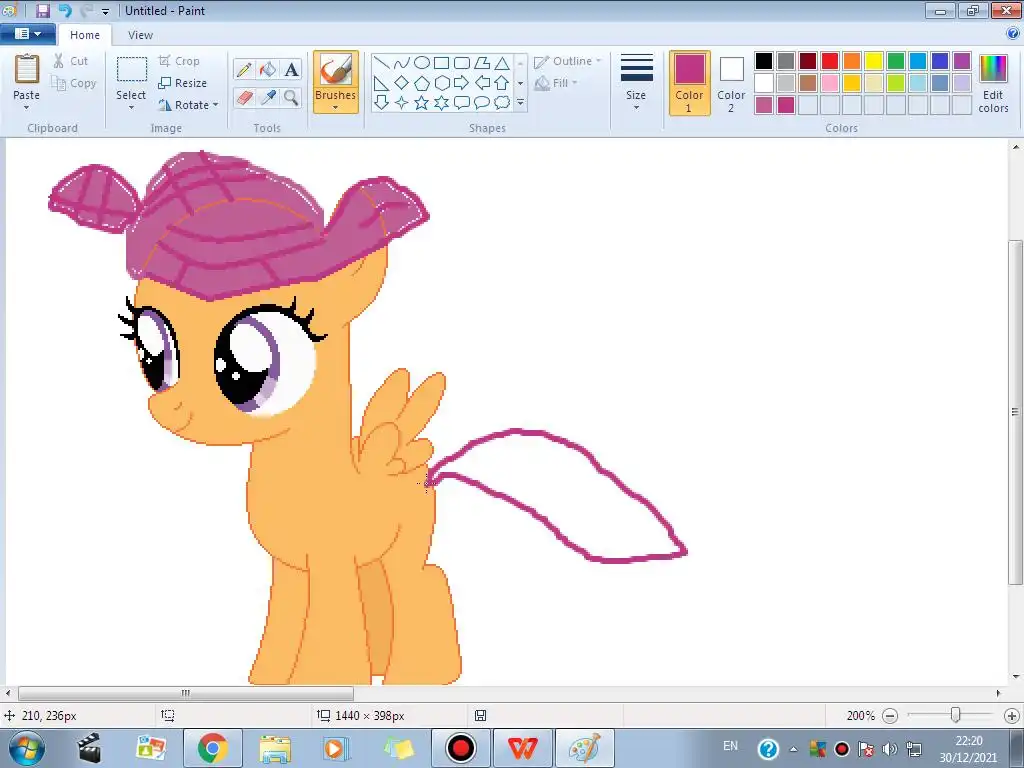Pick the orange color swatch
The width and height of the screenshot is (1024, 768).
pyautogui.click(x=852, y=61)
